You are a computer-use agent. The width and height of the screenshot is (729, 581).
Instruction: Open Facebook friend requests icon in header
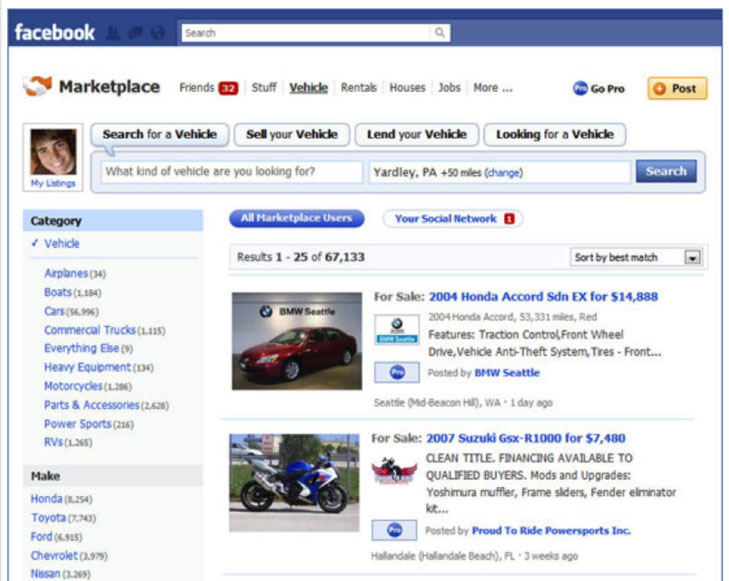(x=113, y=33)
